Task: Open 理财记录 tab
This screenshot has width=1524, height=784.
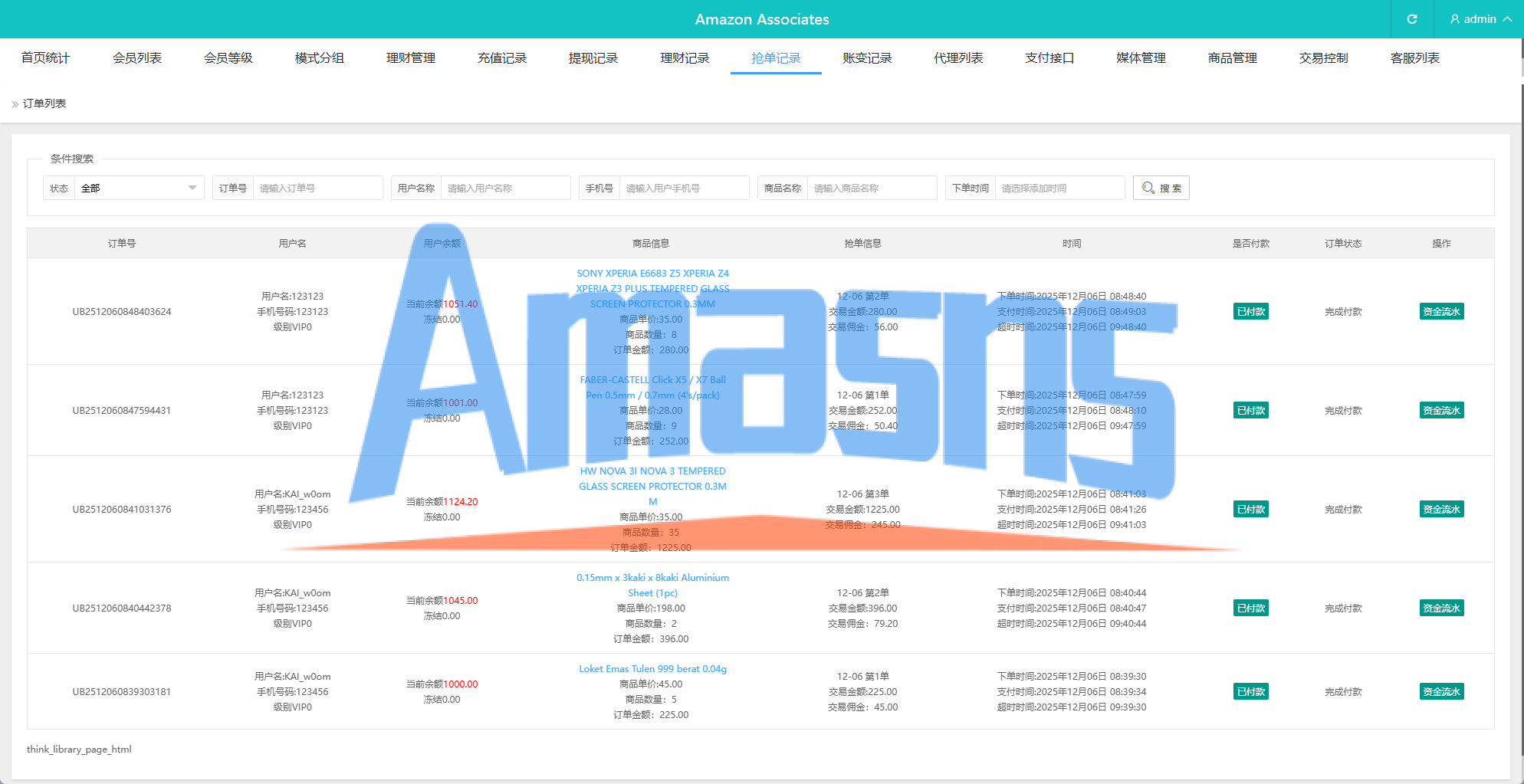Action: click(x=685, y=58)
